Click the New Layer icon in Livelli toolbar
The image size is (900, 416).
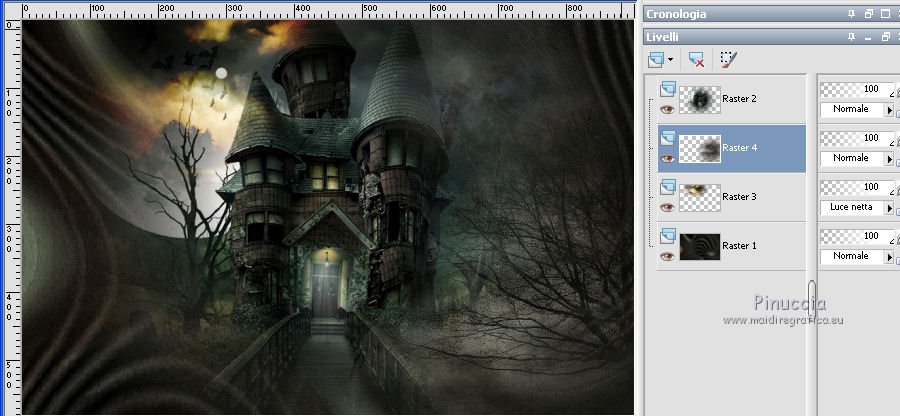pos(656,59)
